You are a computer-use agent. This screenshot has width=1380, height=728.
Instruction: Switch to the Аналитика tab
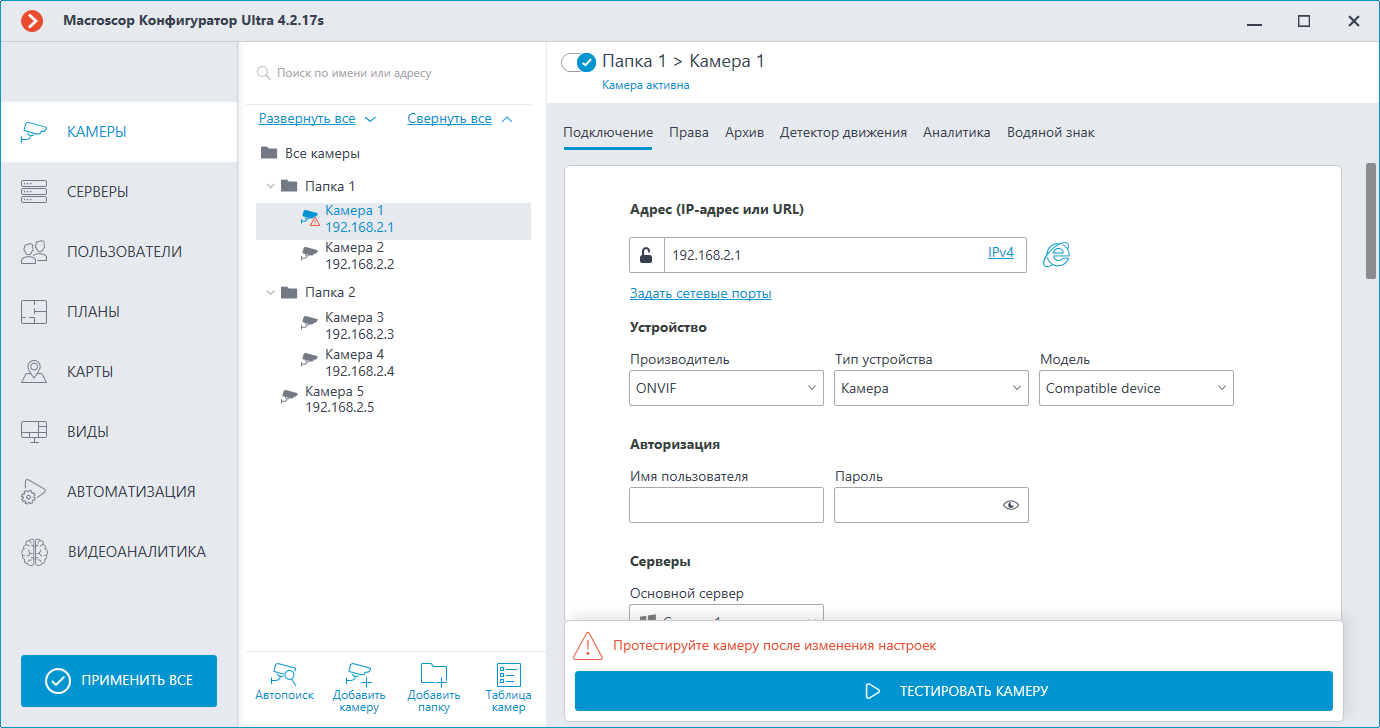(x=957, y=132)
